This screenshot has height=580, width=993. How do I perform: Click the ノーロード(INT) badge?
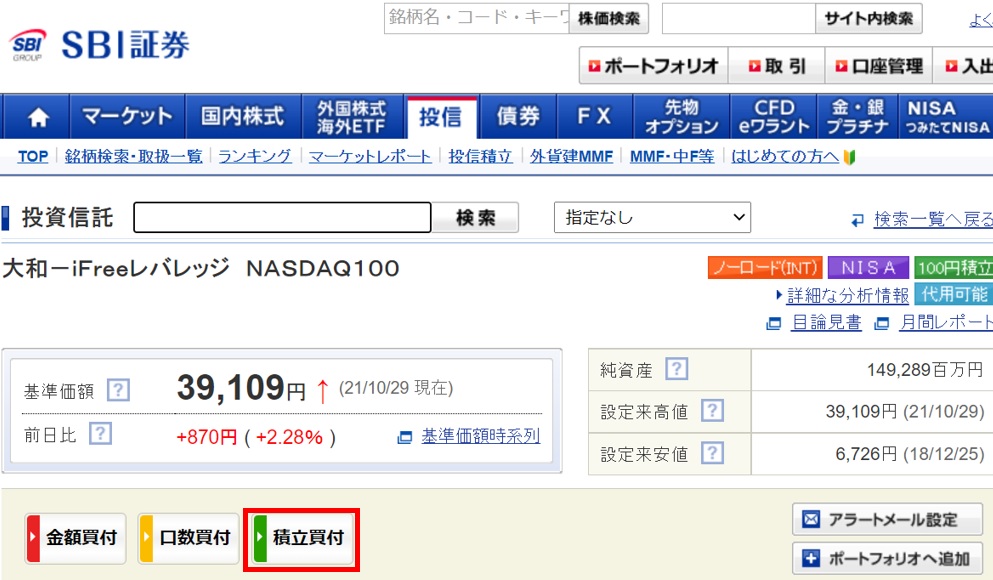(x=765, y=268)
